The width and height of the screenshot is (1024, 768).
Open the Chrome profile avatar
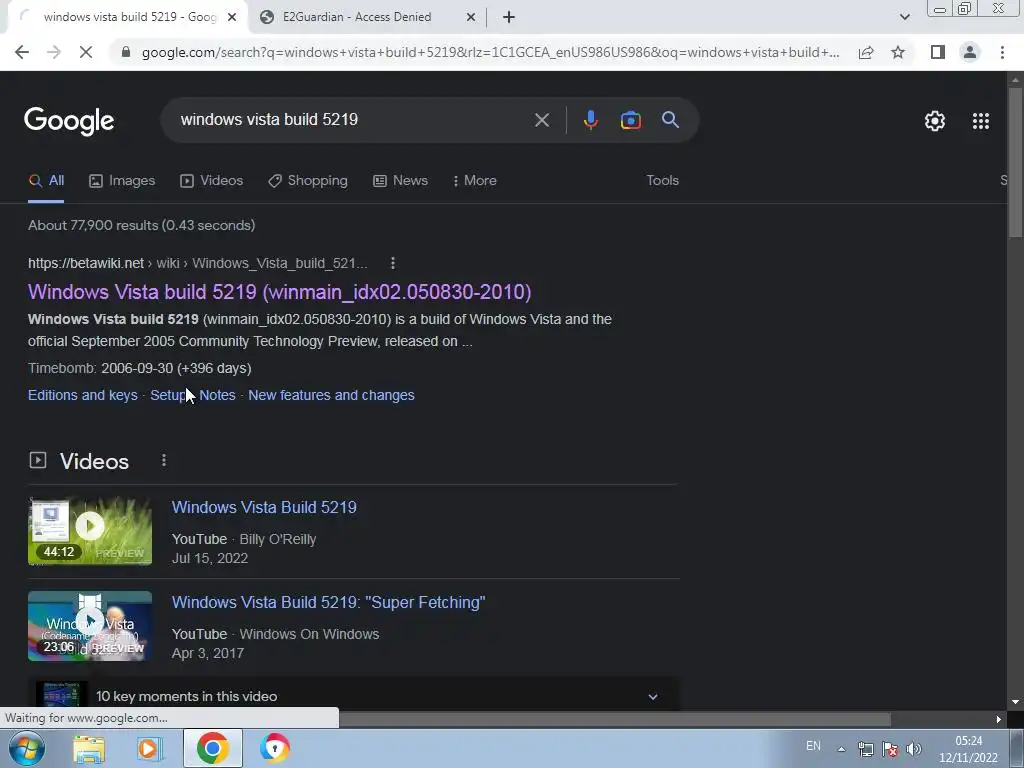coord(970,52)
